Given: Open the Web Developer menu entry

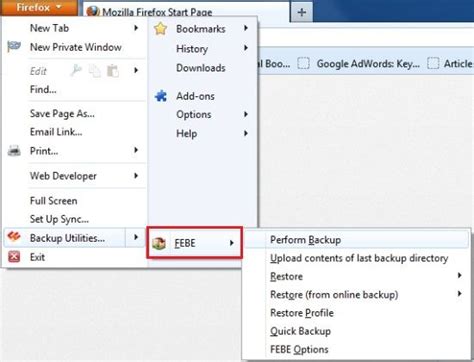Looking at the screenshot, I should point(75,176).
